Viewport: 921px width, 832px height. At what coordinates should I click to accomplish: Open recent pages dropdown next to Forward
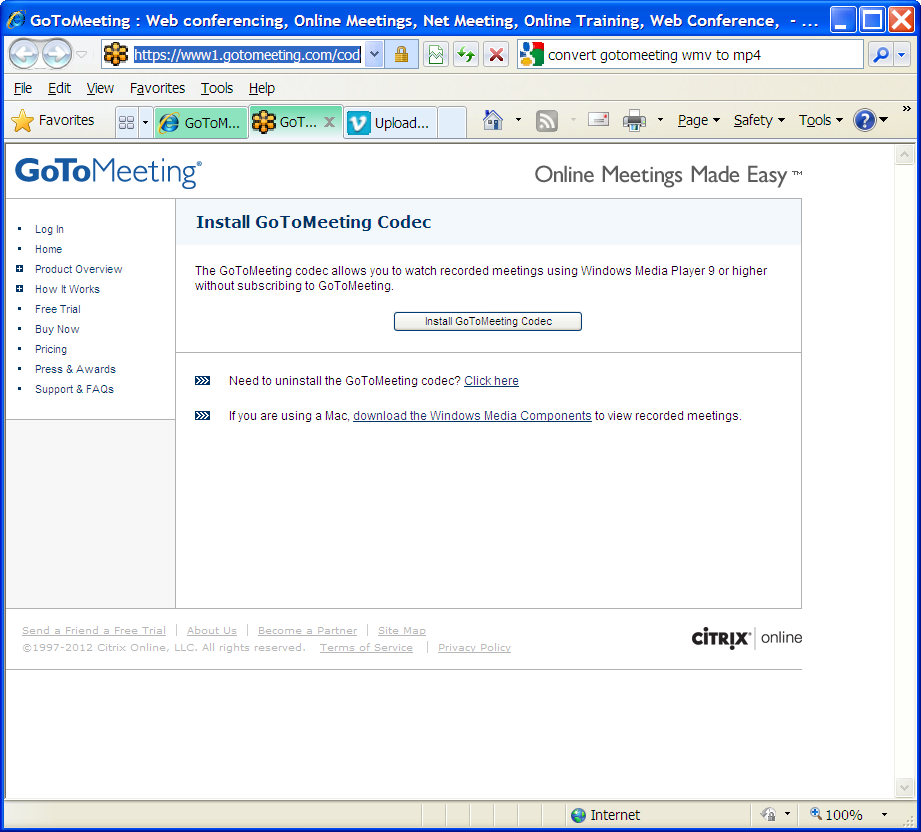point(82,55)
